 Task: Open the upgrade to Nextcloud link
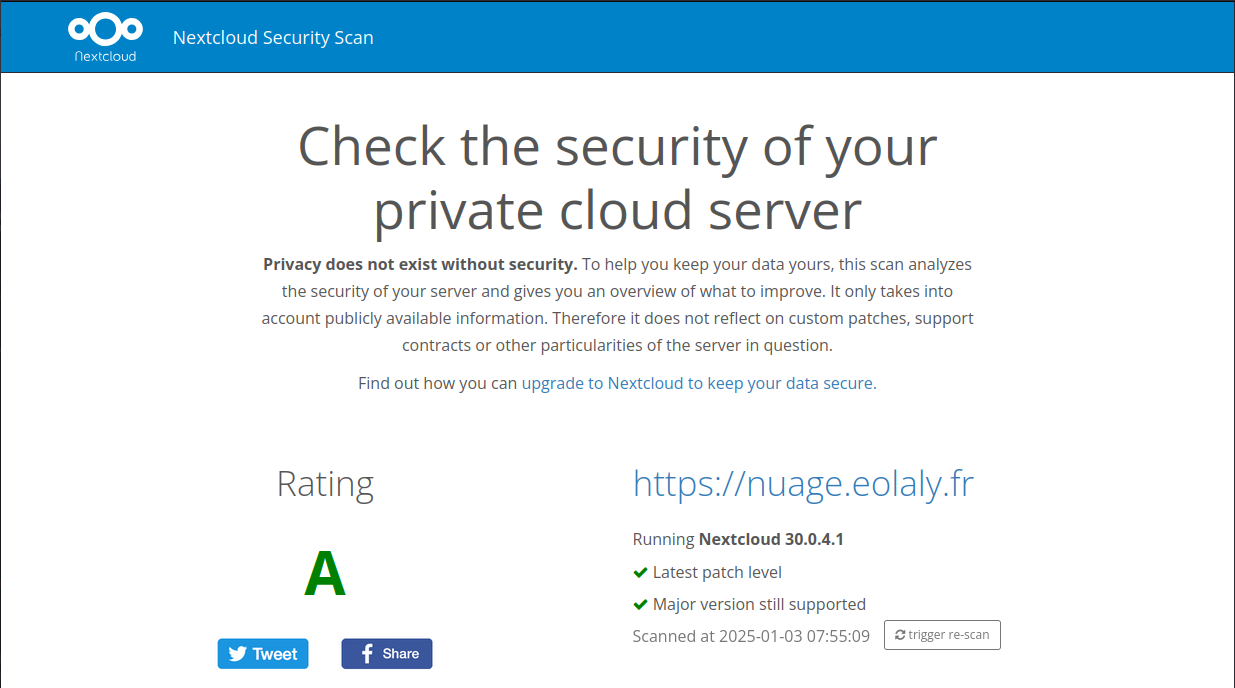pos(697,383)
